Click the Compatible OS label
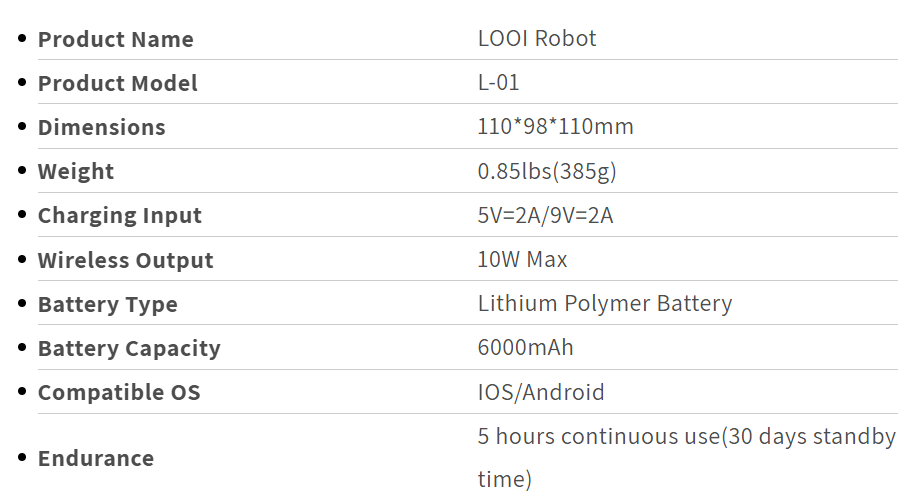904x496 pixels. (119, 392)
